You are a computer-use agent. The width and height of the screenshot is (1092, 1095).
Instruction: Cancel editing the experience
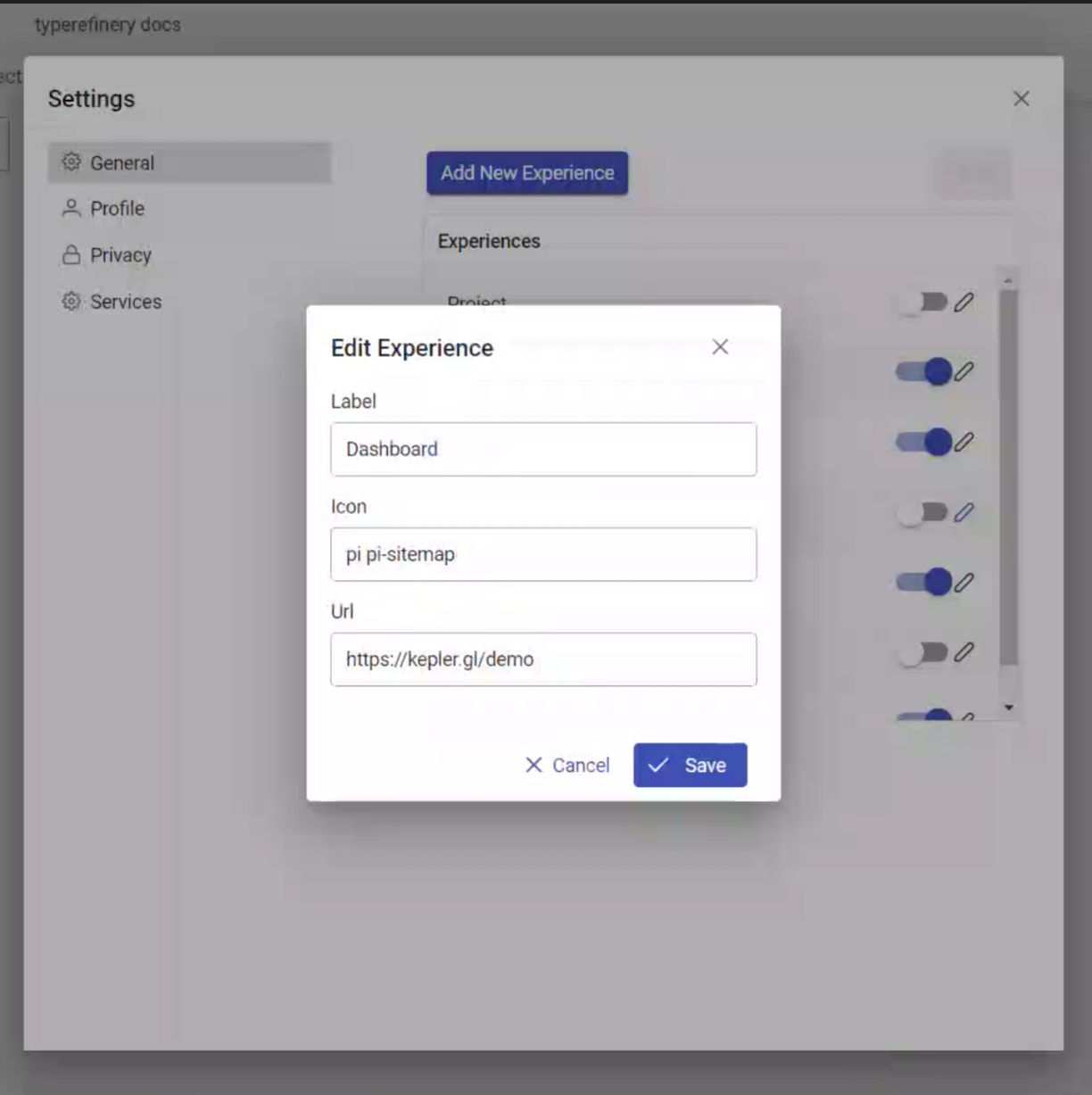pyautogui.click(x=566, y=765)
